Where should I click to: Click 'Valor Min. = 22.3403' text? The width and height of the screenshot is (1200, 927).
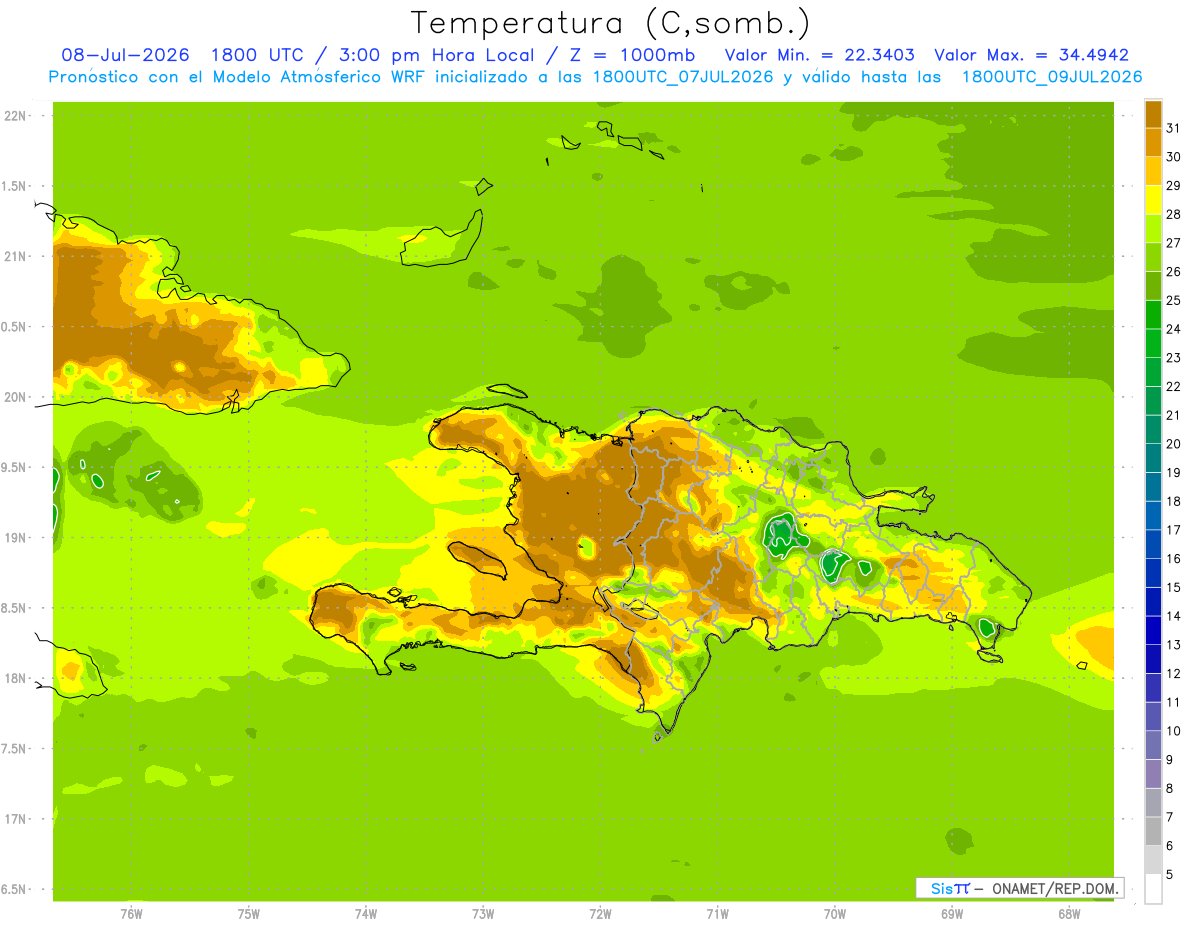(819, 55)
